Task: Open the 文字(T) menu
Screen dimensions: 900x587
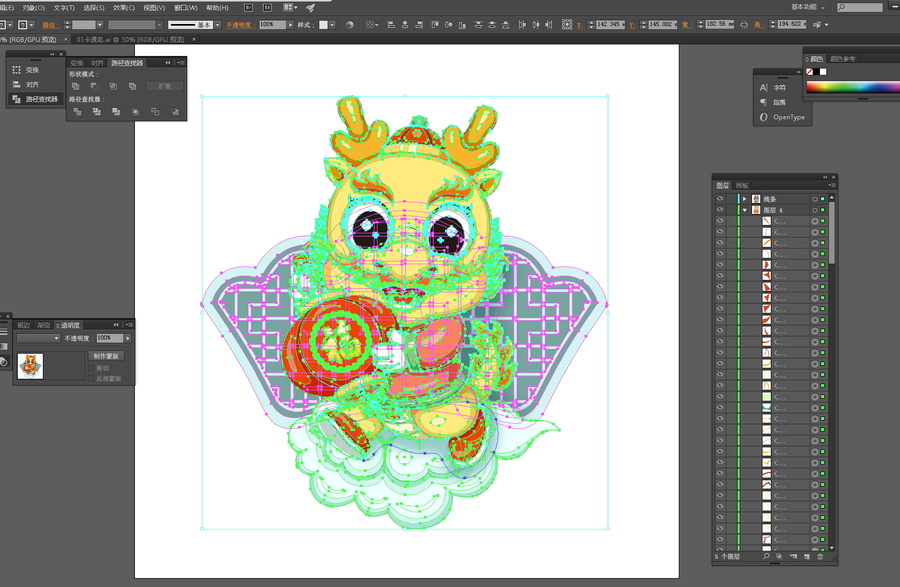Action: [64, 7]
